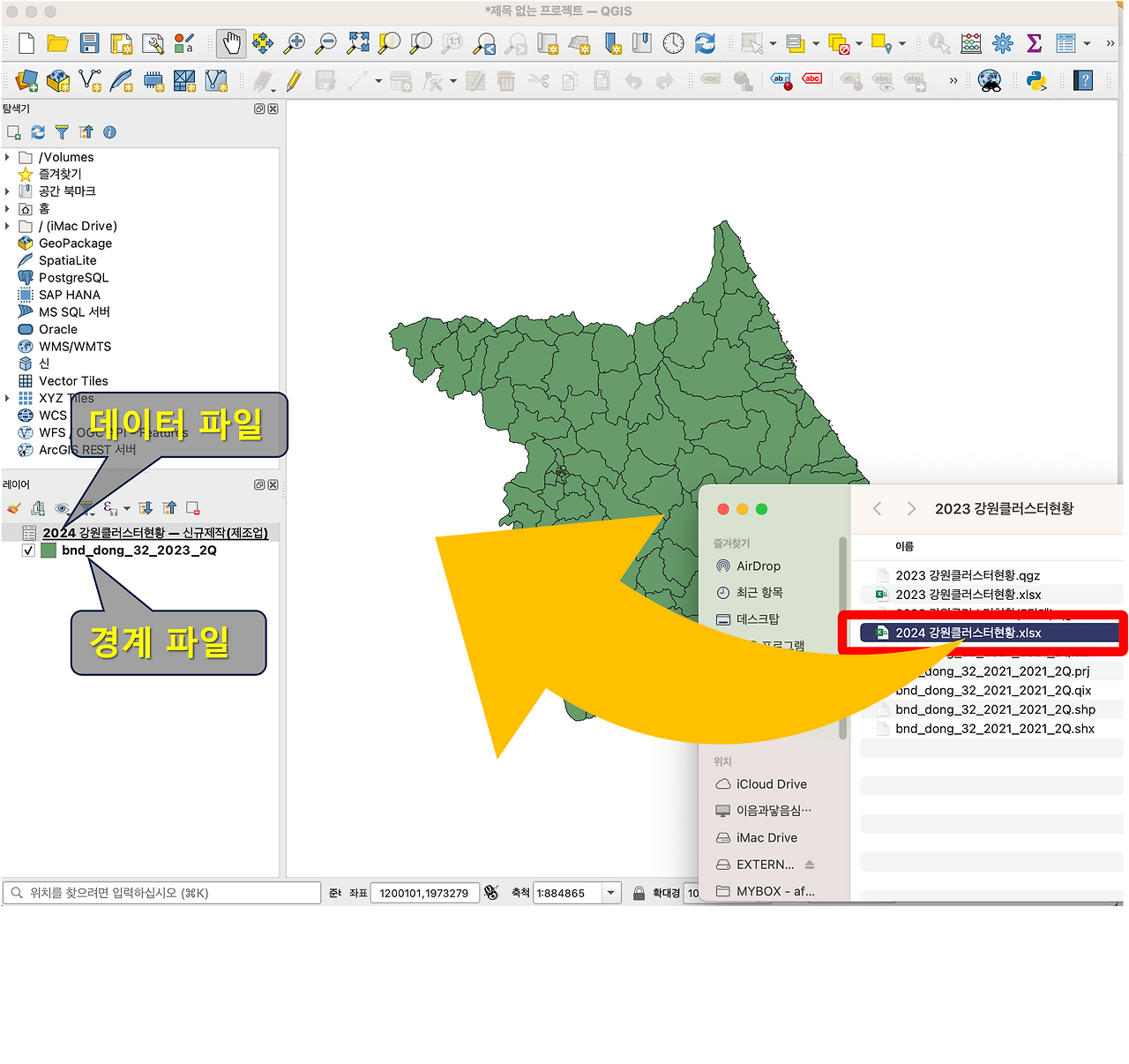The width and height of the screenshot is (1129, 1064).
Task: Select the 2024 강원클러스터현황.xlsx file
Action: pos(968,633)
